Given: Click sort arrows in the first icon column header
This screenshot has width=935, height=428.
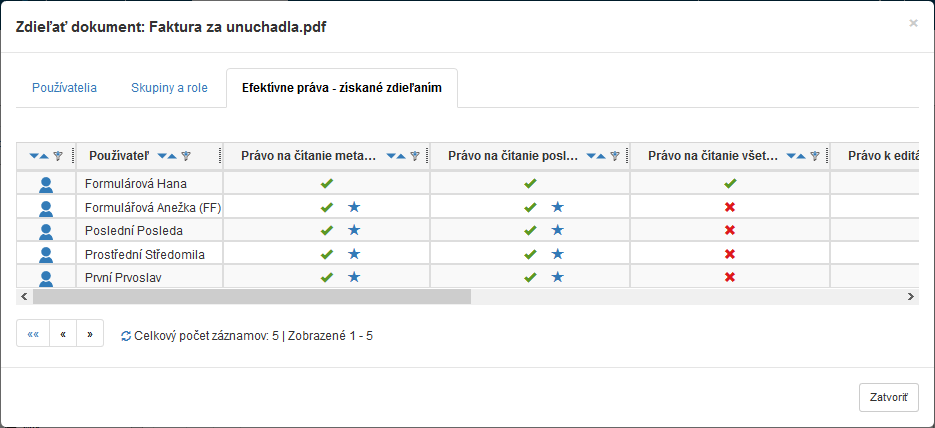Looking at the screenshot, I should pyautogui.click(x=39, y=156).
